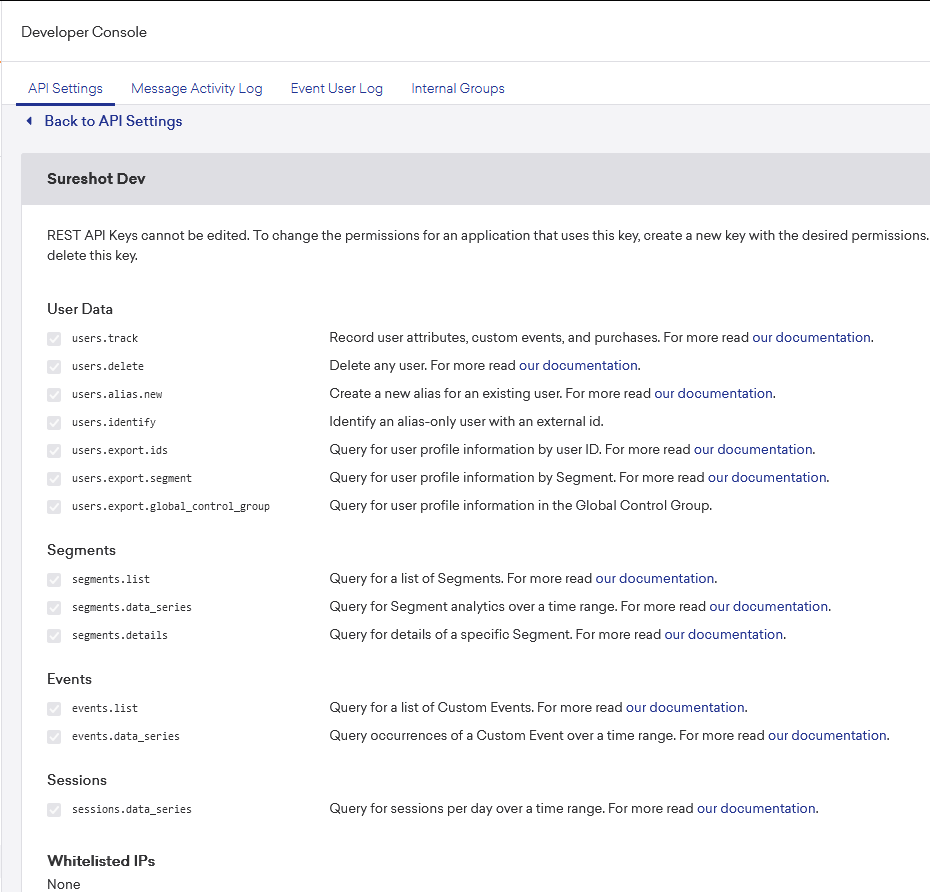Switch to Message Activity Log tab
The height and width of the screenshot is (892, 930).
[196, 88]
